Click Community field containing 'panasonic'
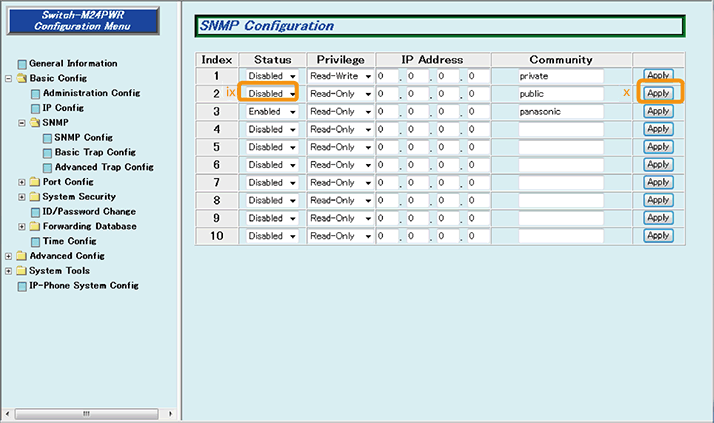This screenshot has width=714, height=423. (x=560, y=112)
